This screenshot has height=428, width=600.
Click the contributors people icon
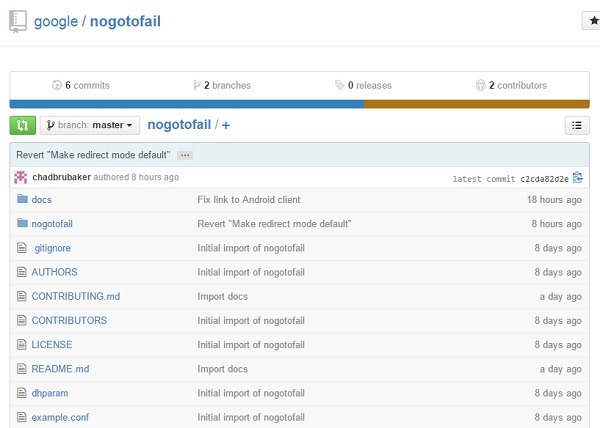click(480, 85)
